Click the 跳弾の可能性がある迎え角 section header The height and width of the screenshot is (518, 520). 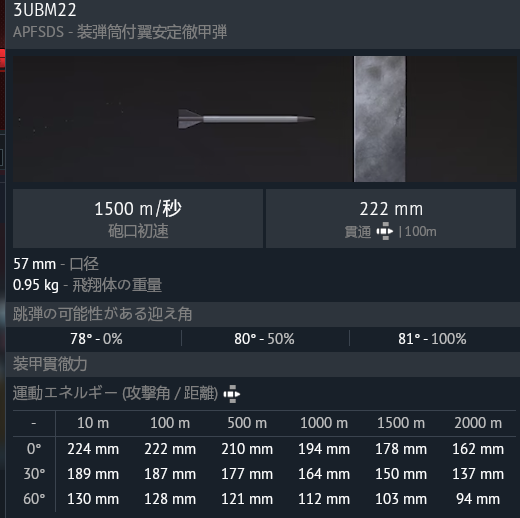click(102, 314)
